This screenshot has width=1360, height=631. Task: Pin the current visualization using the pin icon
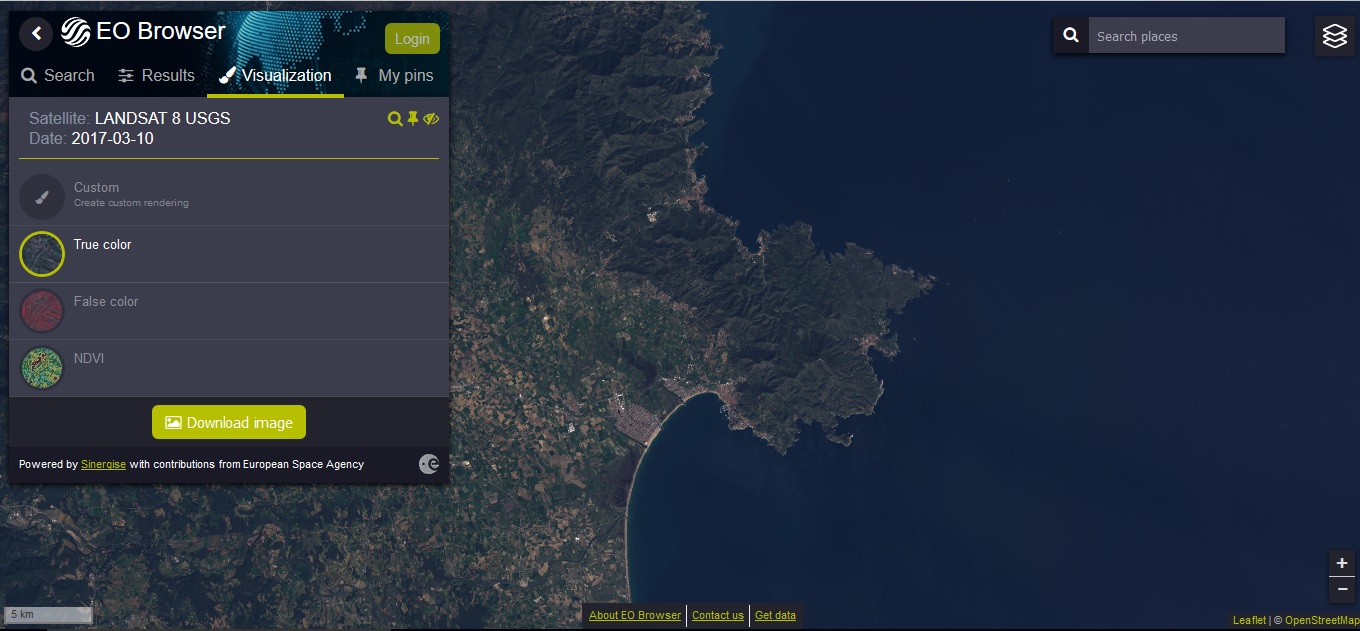click(x=413, y=118)
